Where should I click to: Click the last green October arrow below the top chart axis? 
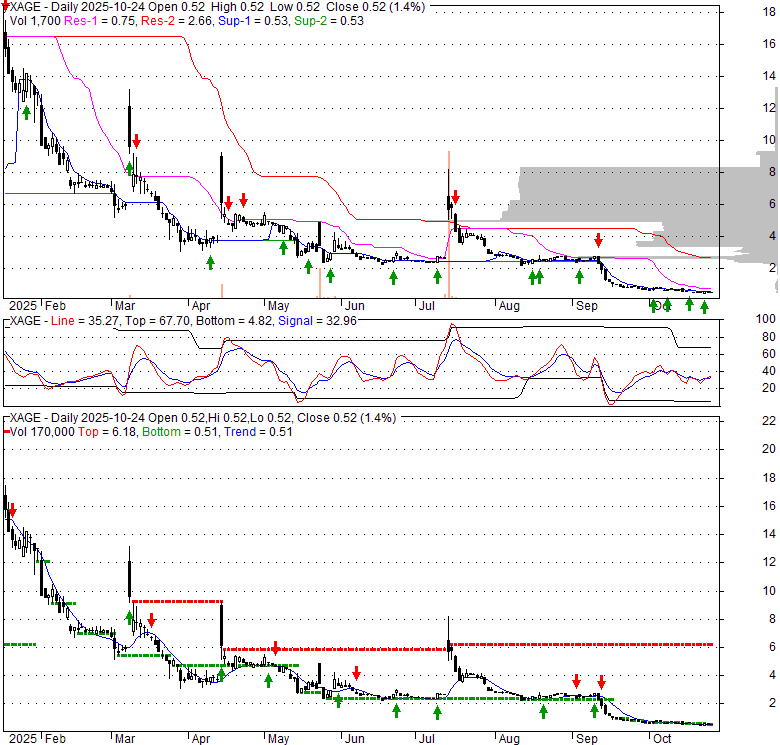click(x=704, y=307)
